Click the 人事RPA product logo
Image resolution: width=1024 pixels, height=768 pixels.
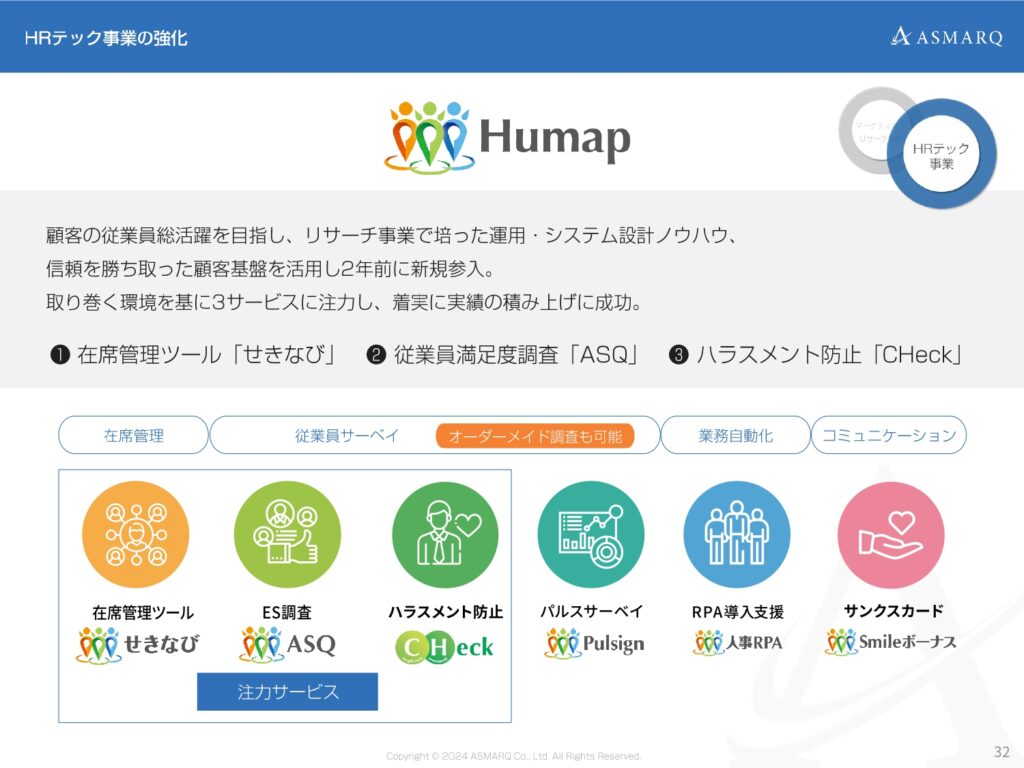tap(737, 643)
